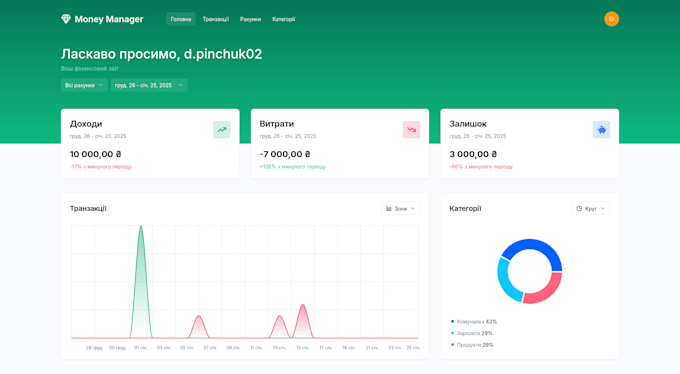Change transactions chart type via Зони dropdown
Screen dimensions: 680x374
tap(401, 209)
